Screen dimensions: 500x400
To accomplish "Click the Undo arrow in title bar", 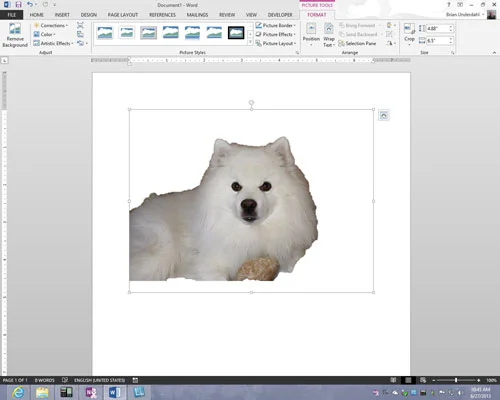I will point(30,5).
